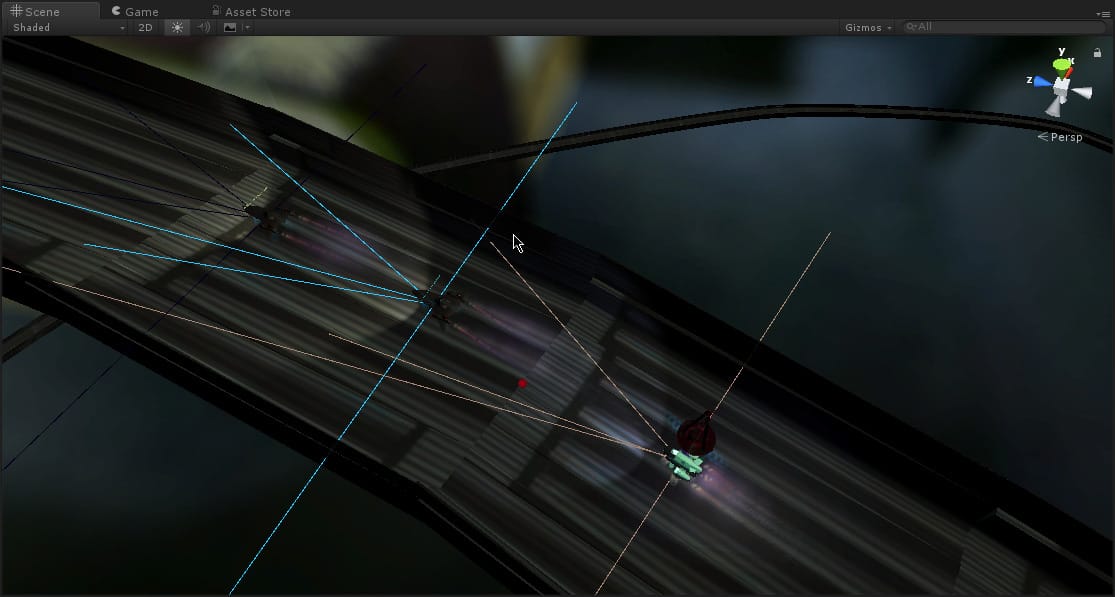The height and width of the screenshot is (597, 1115).
Task: Enable 2D view mode
Action: [145, 28]
